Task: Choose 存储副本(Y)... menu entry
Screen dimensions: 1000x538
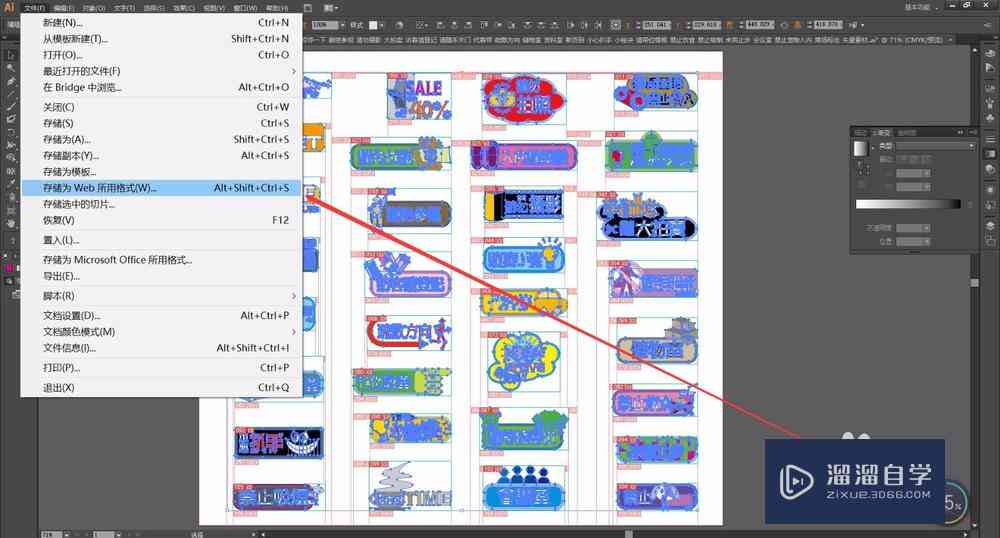Action: click(161, 156)
